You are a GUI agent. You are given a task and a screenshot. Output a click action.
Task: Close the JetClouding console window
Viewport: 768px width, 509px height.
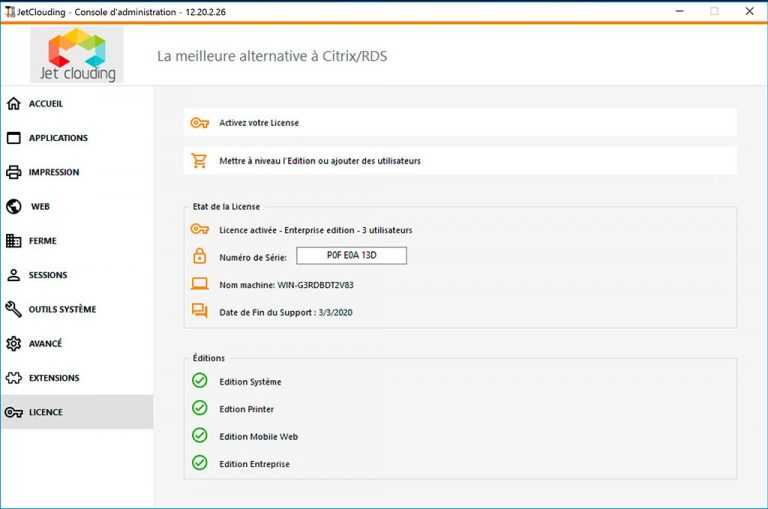(749, 11)
